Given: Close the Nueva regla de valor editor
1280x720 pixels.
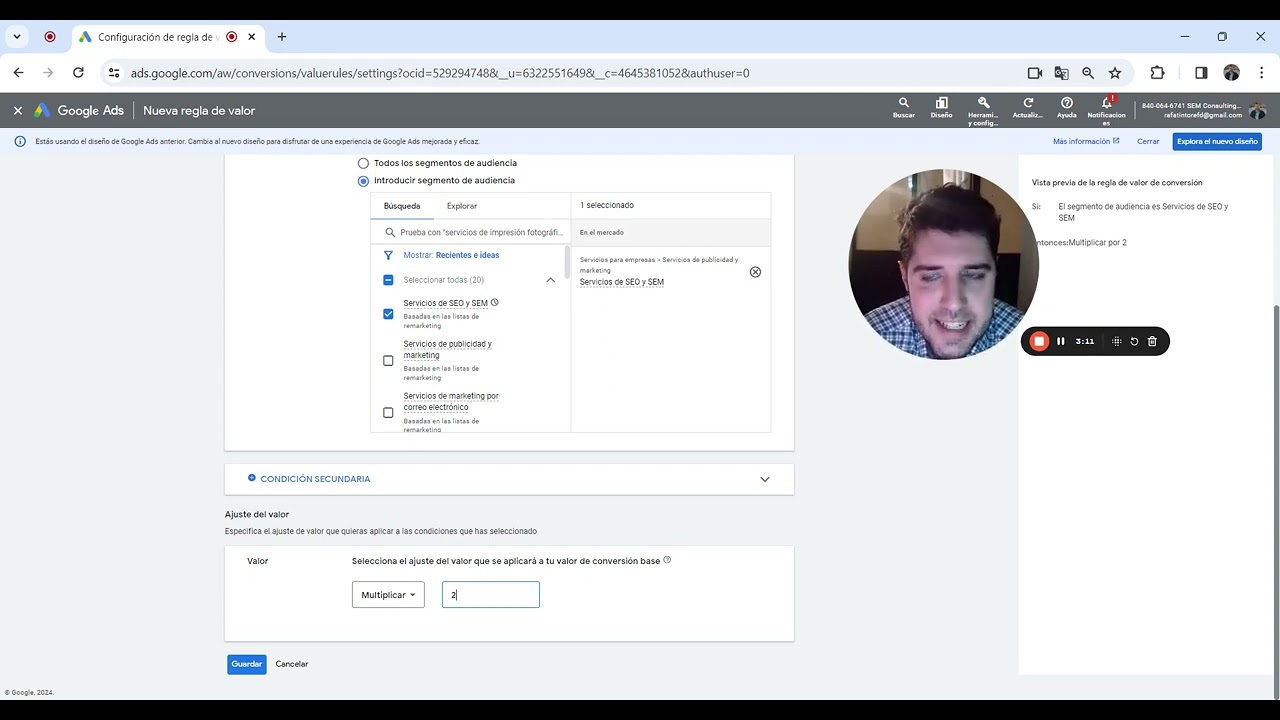Looking at the screenshot, I should click(x=17, y=111).
